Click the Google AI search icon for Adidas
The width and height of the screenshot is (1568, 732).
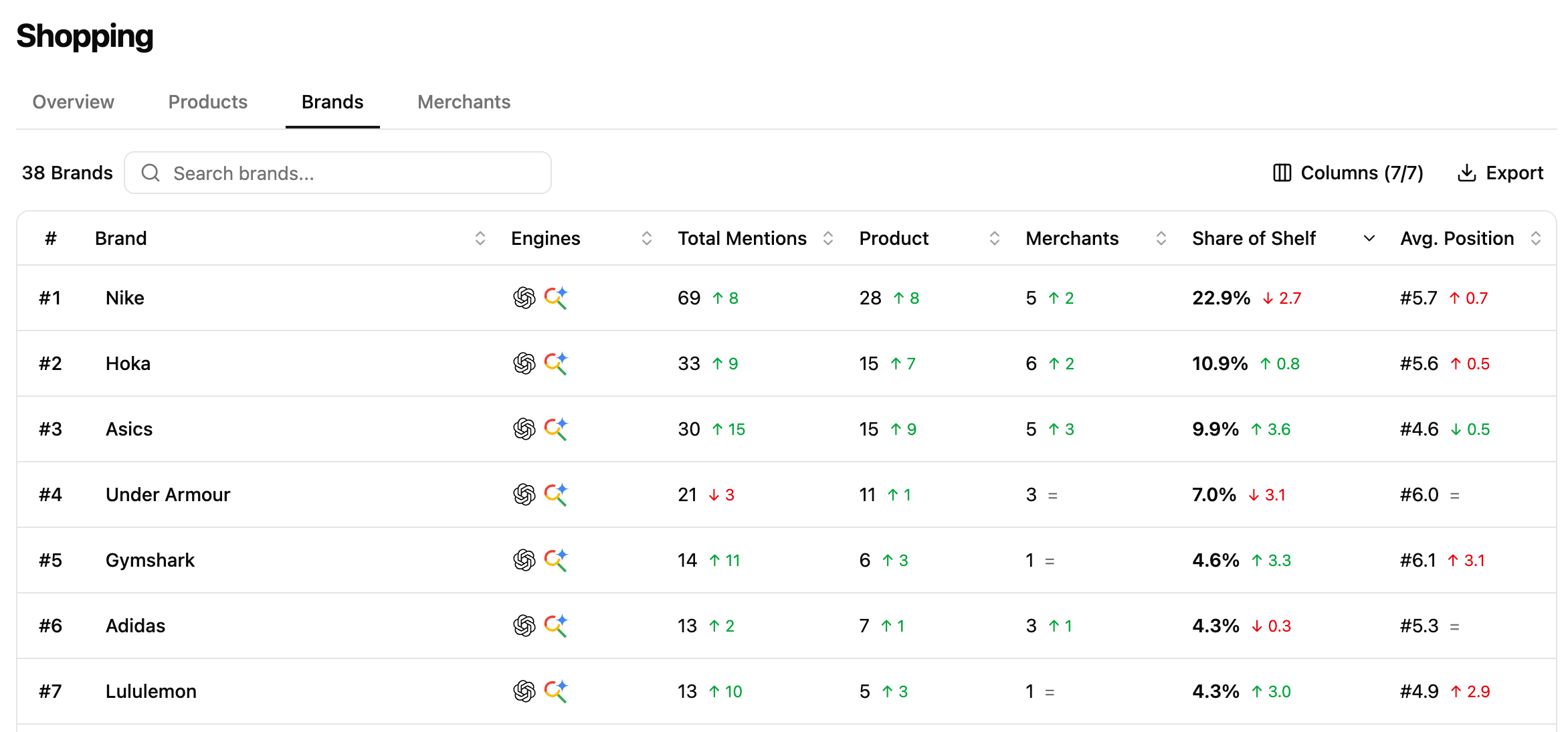coord(556,626)
